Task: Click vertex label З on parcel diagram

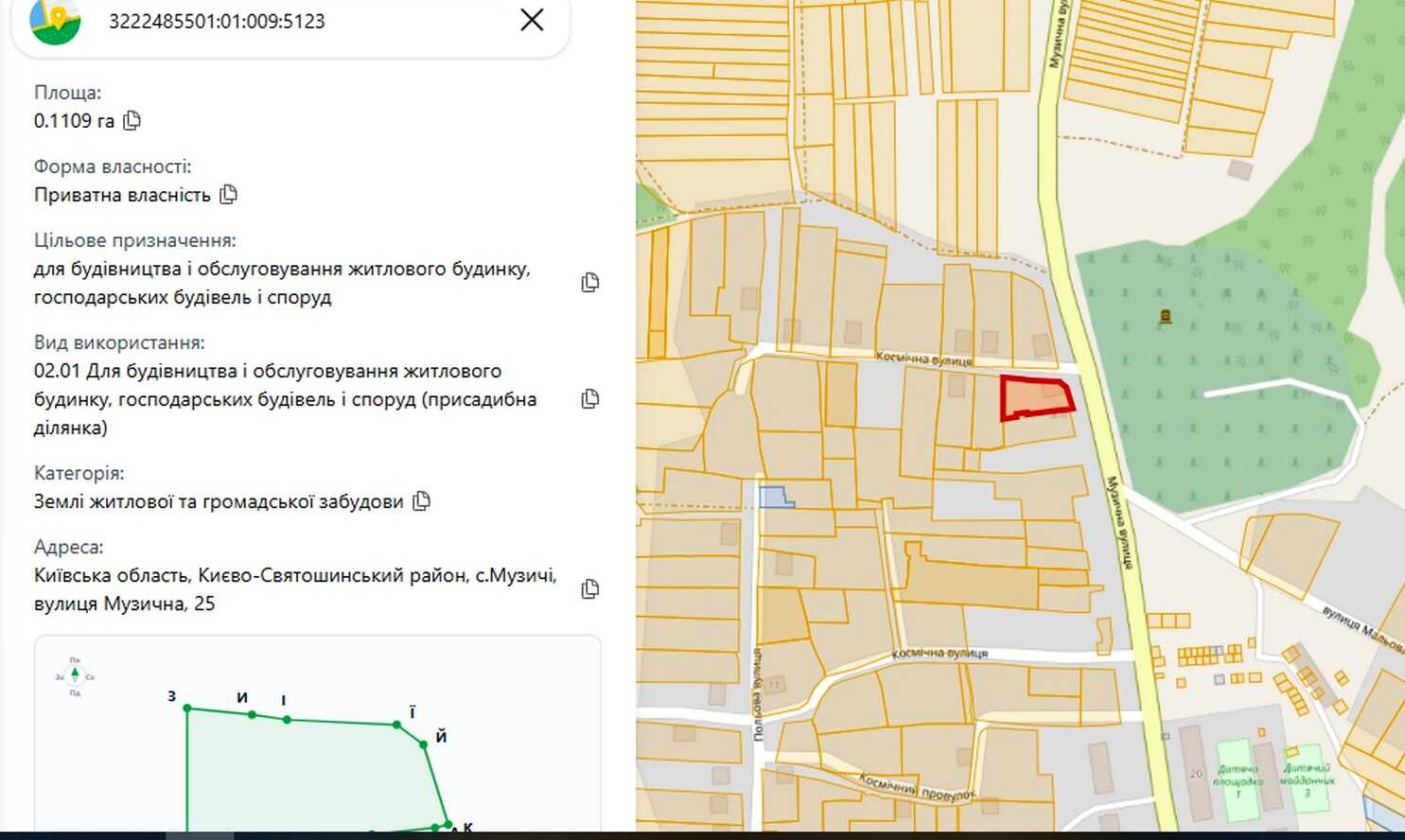Action: [171, 696]
